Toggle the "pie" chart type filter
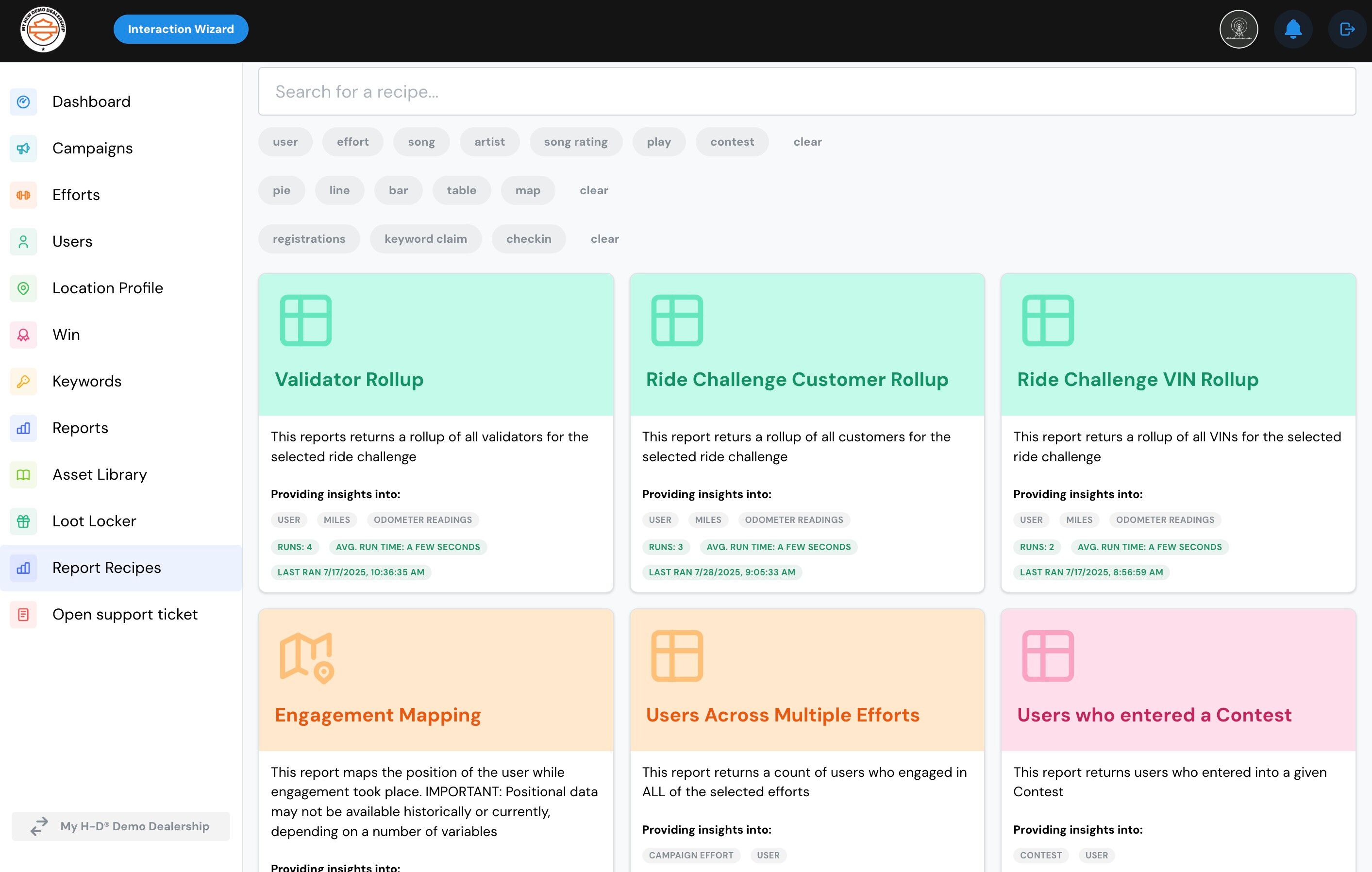 pos(282,190)
